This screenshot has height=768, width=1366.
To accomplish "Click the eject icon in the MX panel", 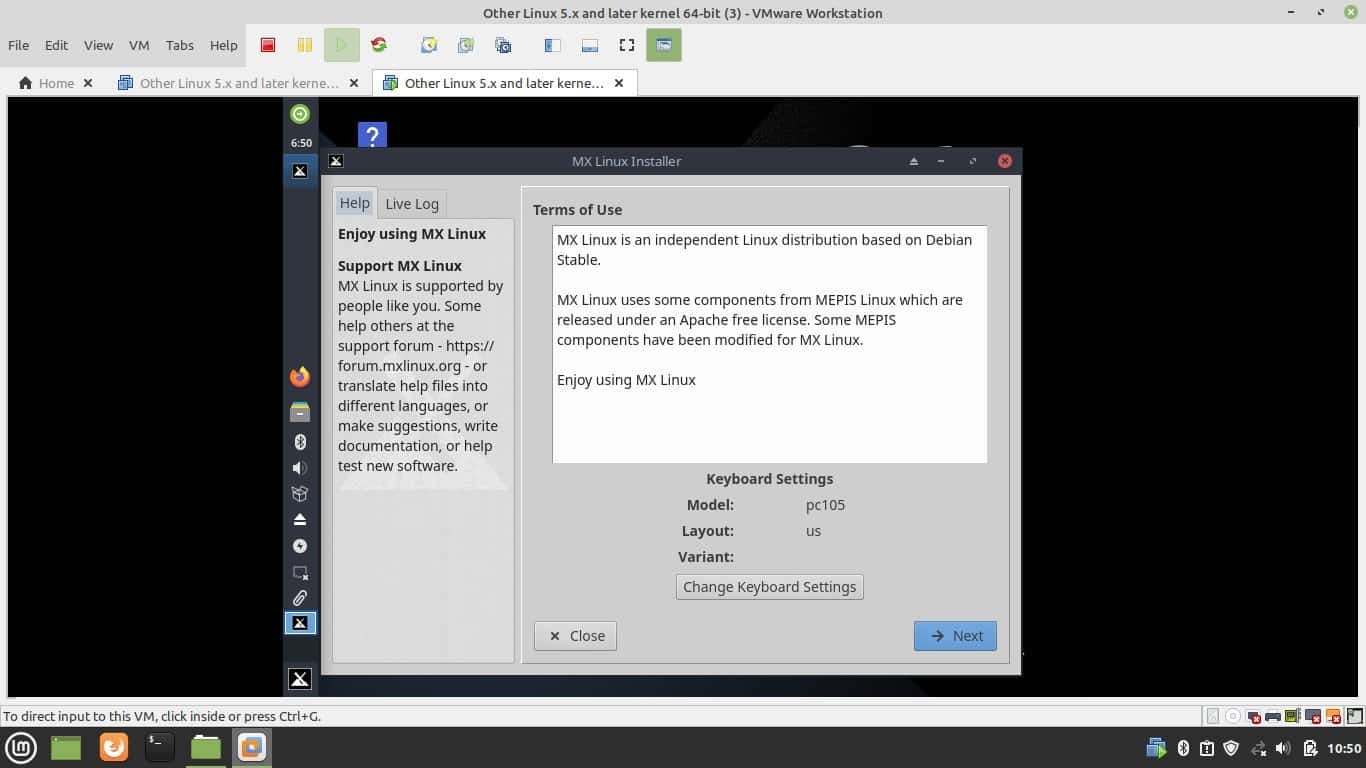I will pyautogui.click(x=300, y=520).
